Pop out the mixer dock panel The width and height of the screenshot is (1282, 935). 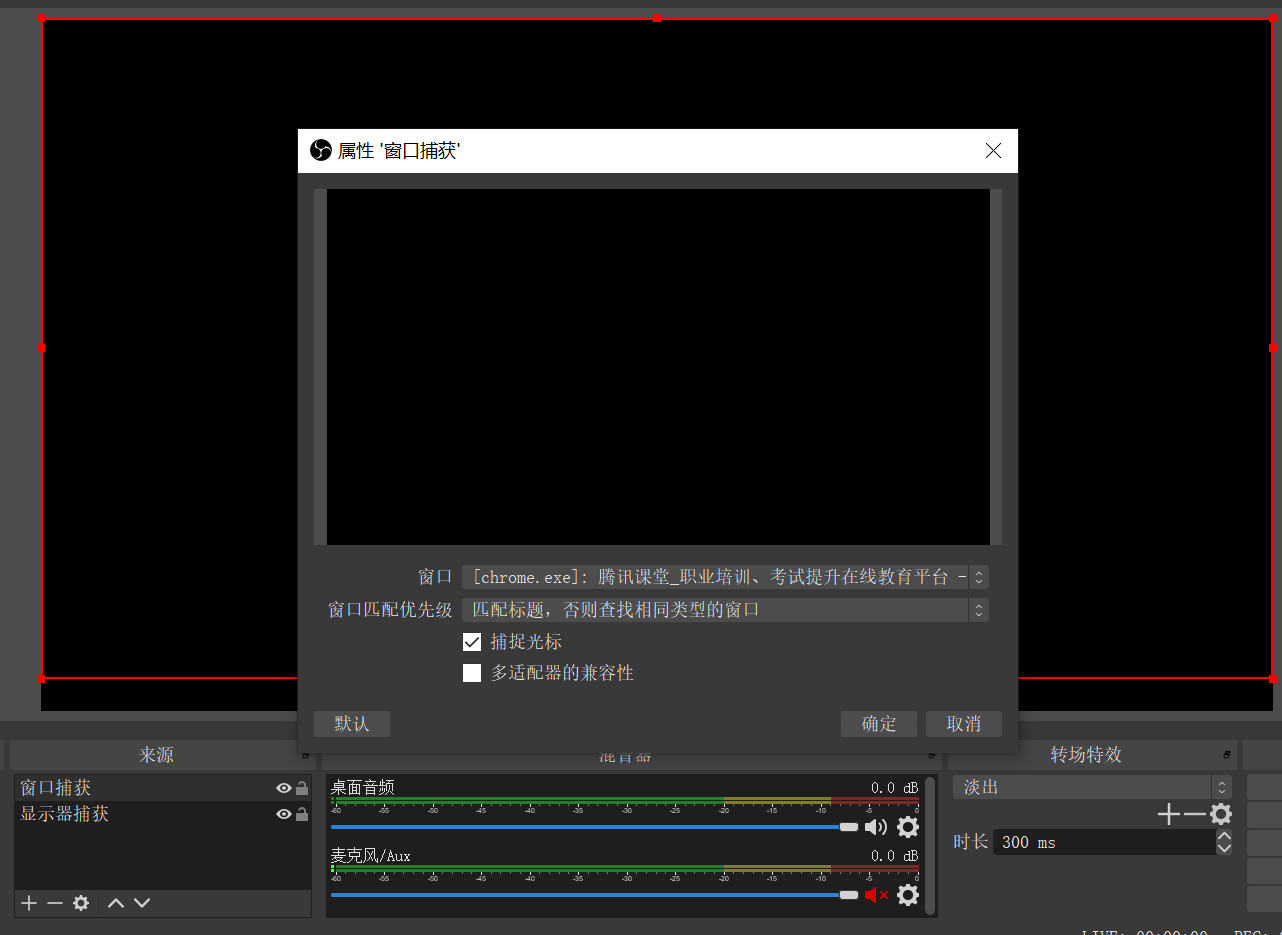(931, 755)
